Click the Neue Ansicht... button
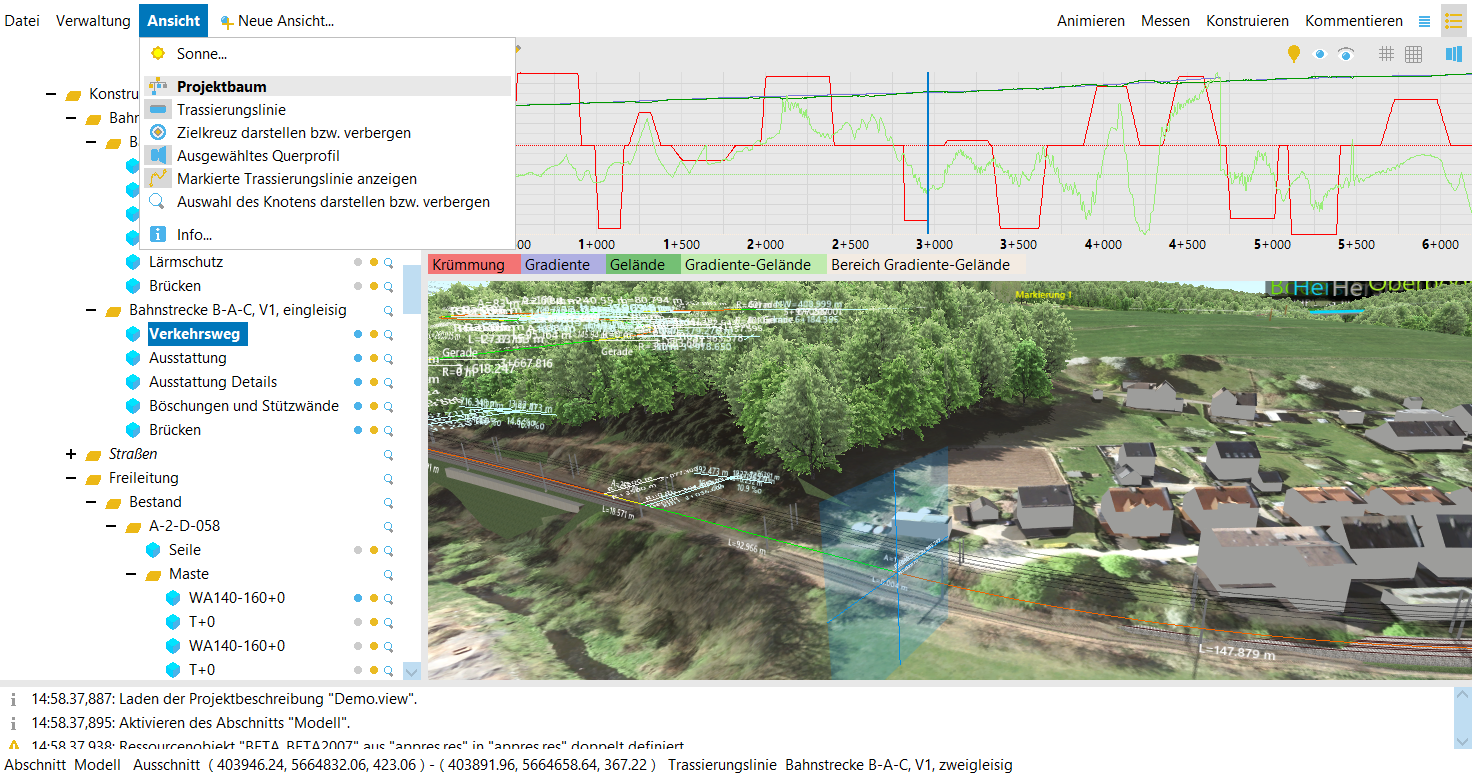This screenshot has height=781, width=1473. pos(277,21)
